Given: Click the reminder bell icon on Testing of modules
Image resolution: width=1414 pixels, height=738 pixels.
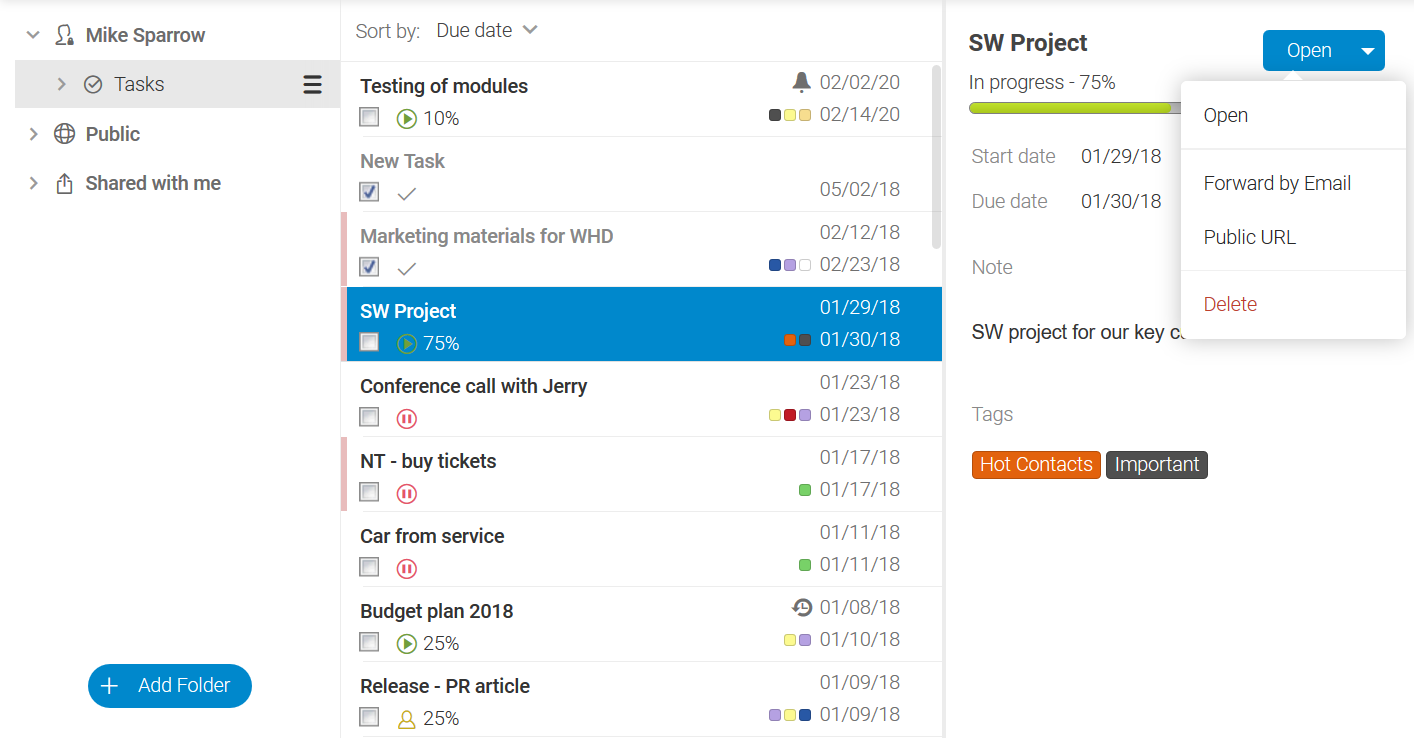Looking at the screenshot, I should pyautogui.click(x=801, y=85).
